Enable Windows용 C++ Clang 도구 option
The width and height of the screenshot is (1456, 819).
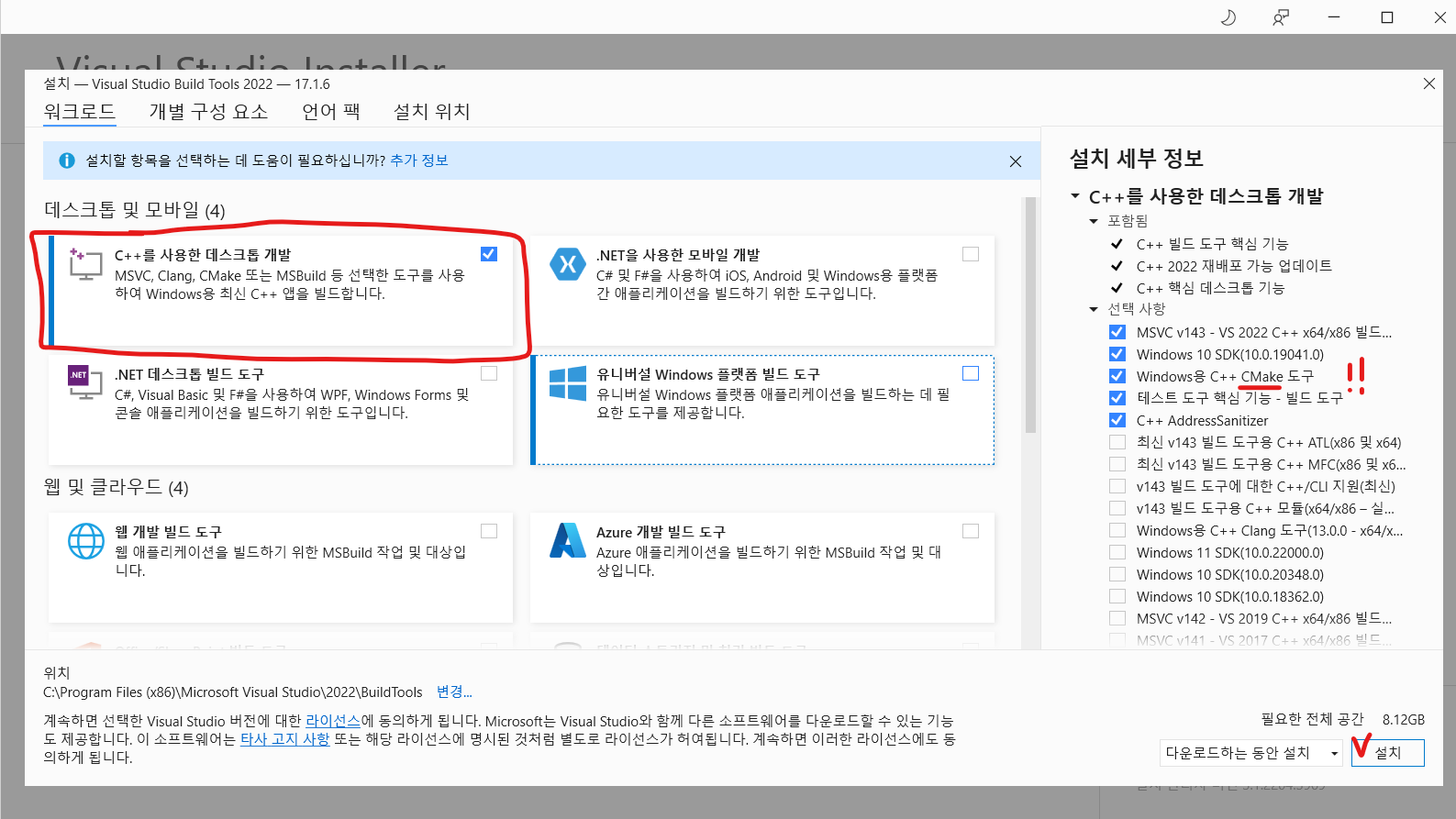tap(1117, 530)
